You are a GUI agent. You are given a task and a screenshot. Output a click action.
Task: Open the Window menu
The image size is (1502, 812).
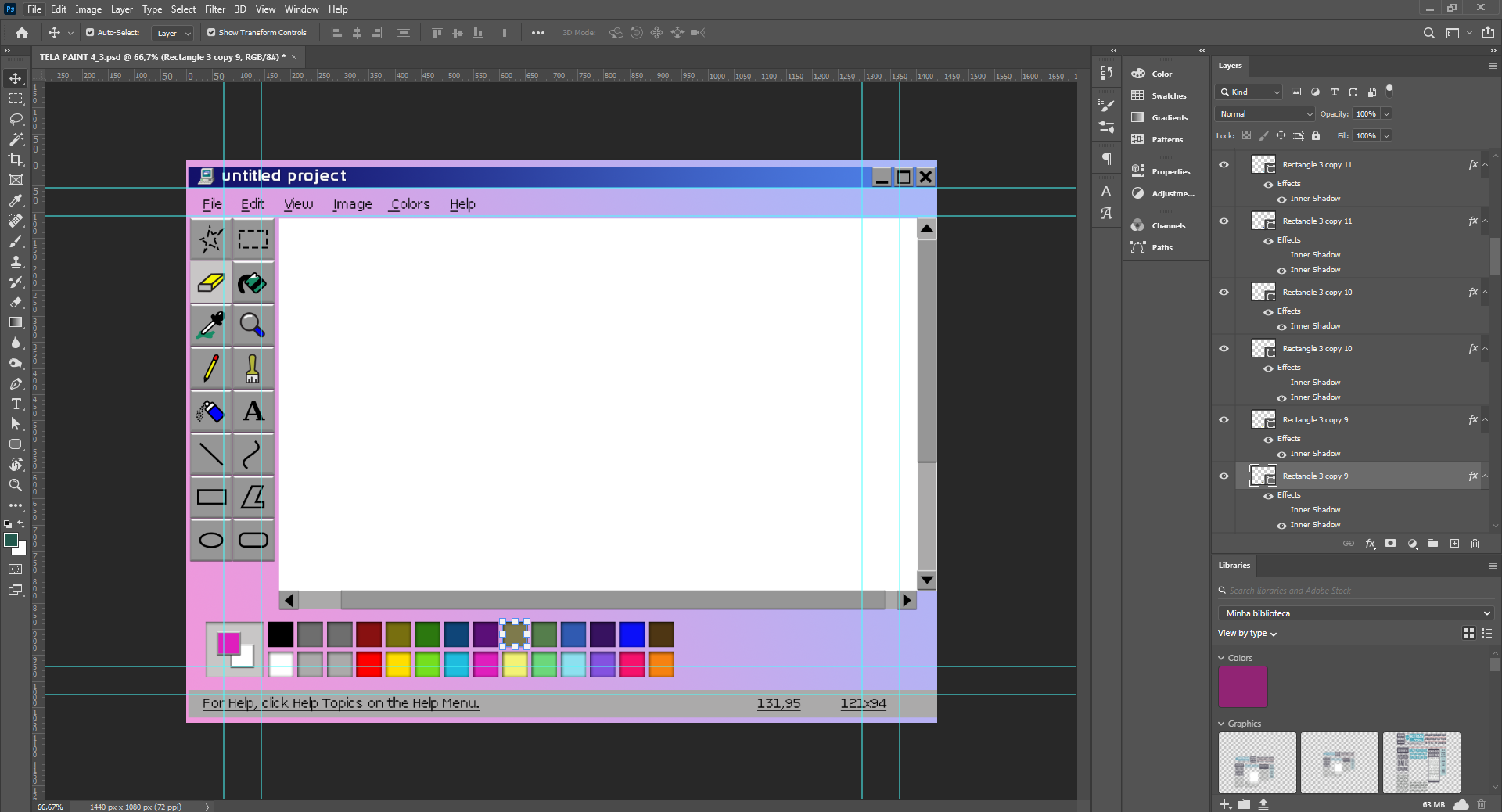pyautogui.click(x=301, y=9)
